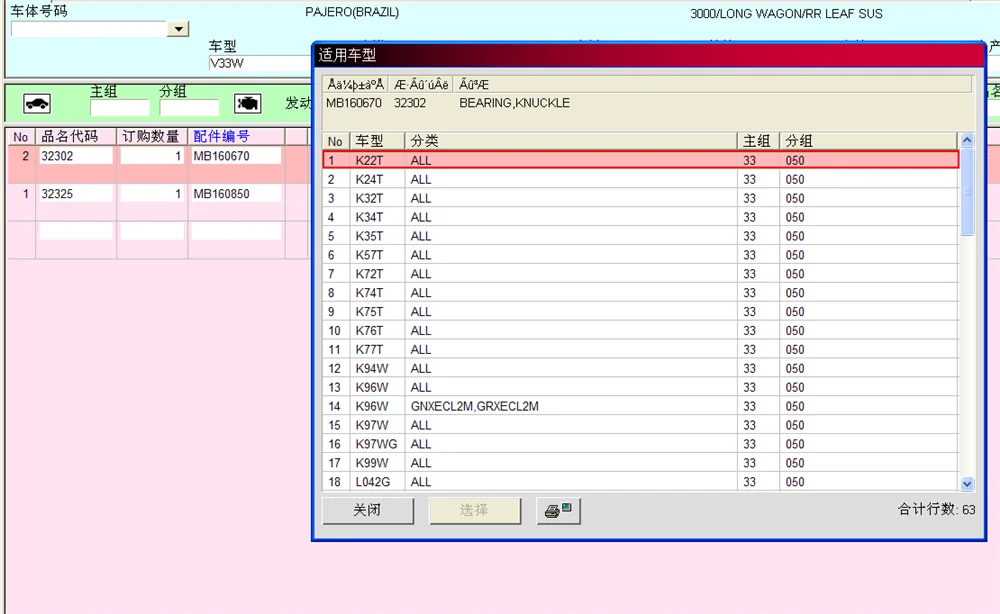Click the 品名代码 column header

[77, 136]
